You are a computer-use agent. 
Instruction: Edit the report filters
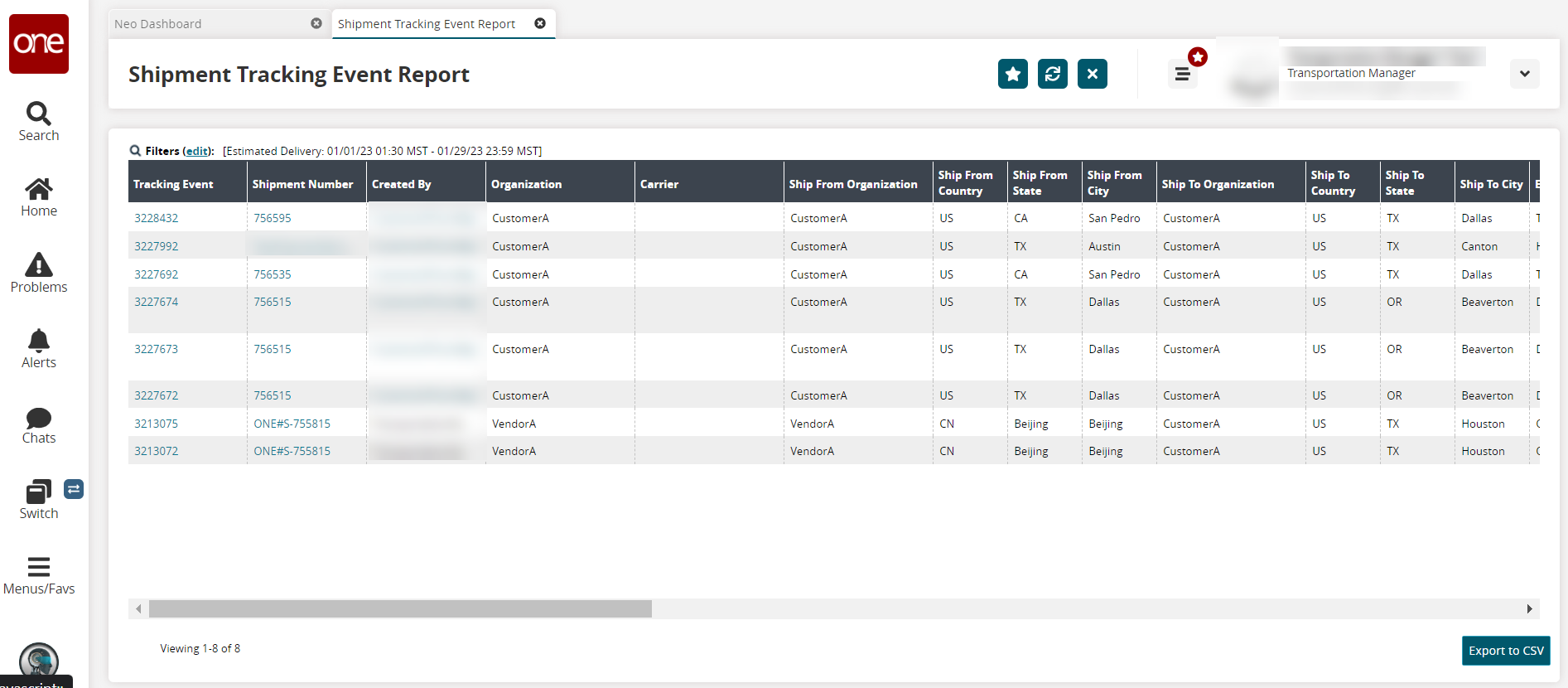197,151
